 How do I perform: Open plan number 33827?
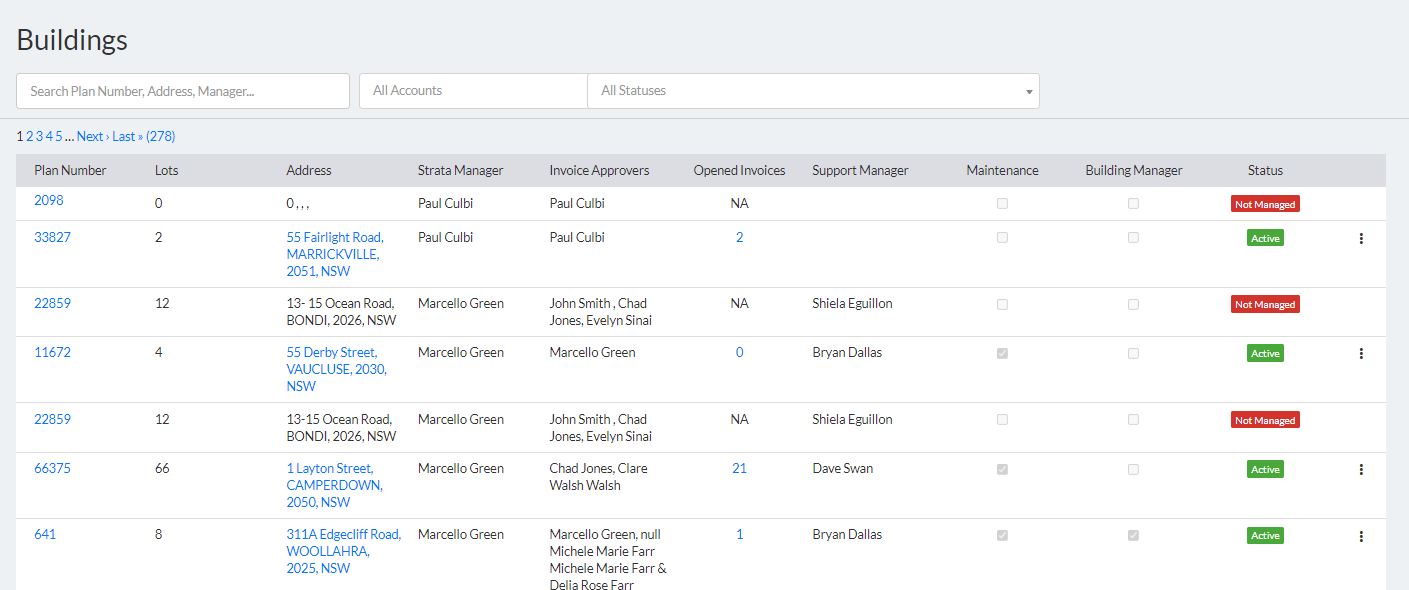click(x=52, y=237)
